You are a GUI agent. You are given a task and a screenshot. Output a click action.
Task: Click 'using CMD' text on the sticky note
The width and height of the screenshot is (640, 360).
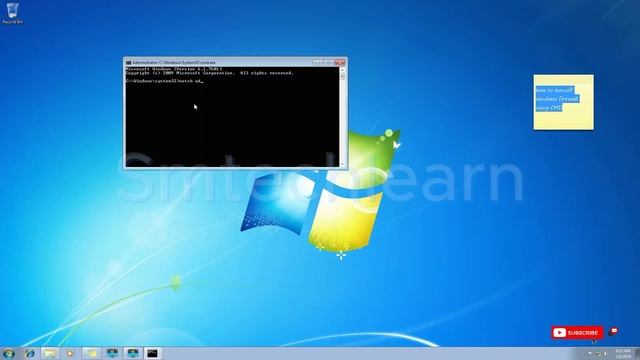point(549,108)
